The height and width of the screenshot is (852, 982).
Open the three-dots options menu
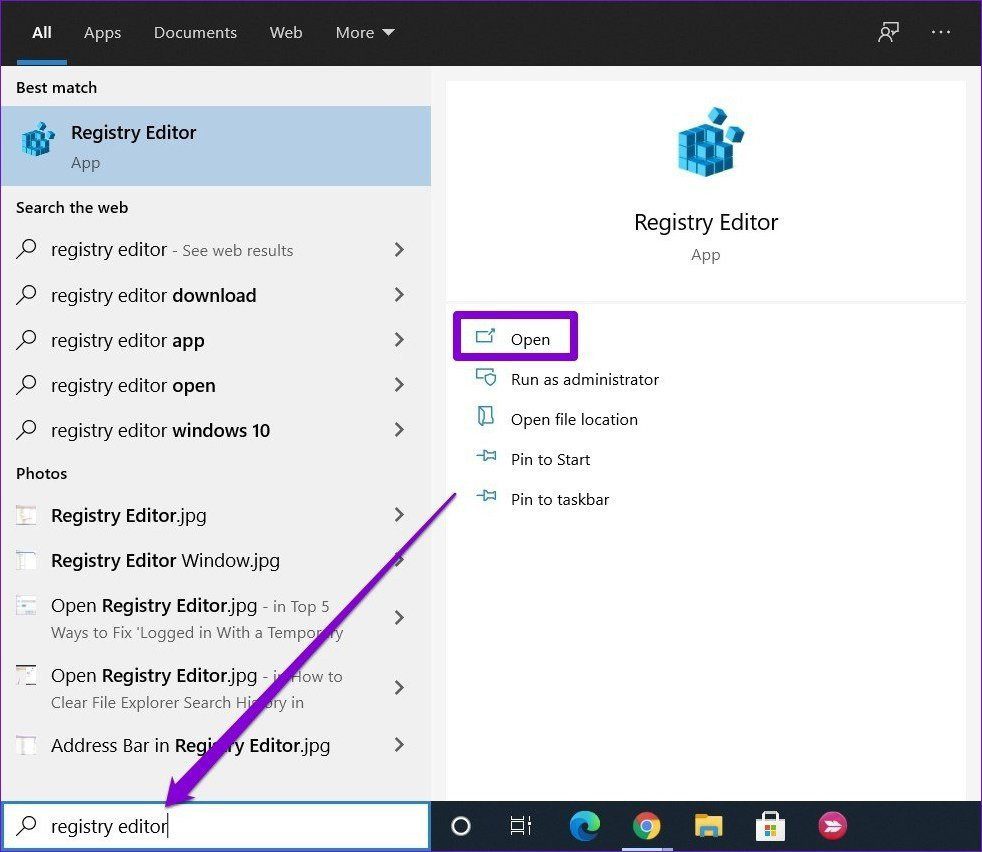(x=941, y=32)
